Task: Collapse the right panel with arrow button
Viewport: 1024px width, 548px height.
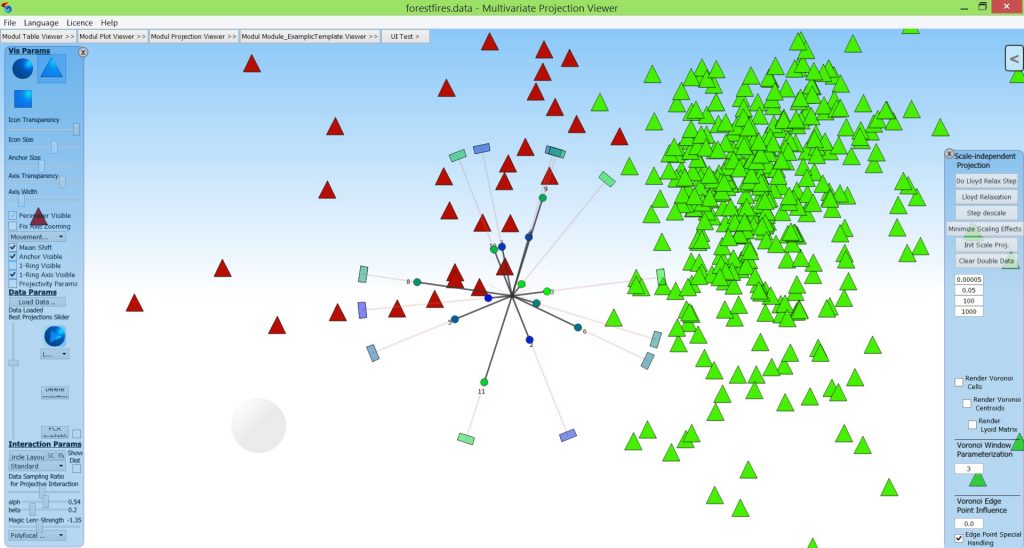Action: (x=1014, y=60)
